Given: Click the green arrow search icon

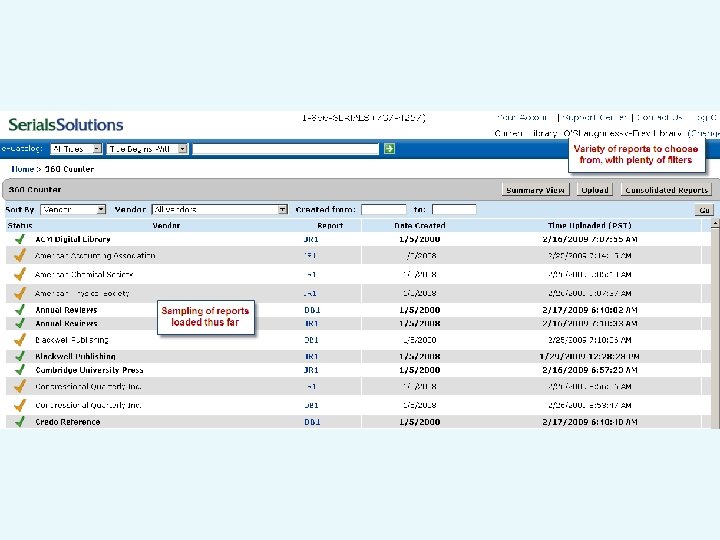Looking at the screenshot, I should pyautogui.click(x=389, y=148).
